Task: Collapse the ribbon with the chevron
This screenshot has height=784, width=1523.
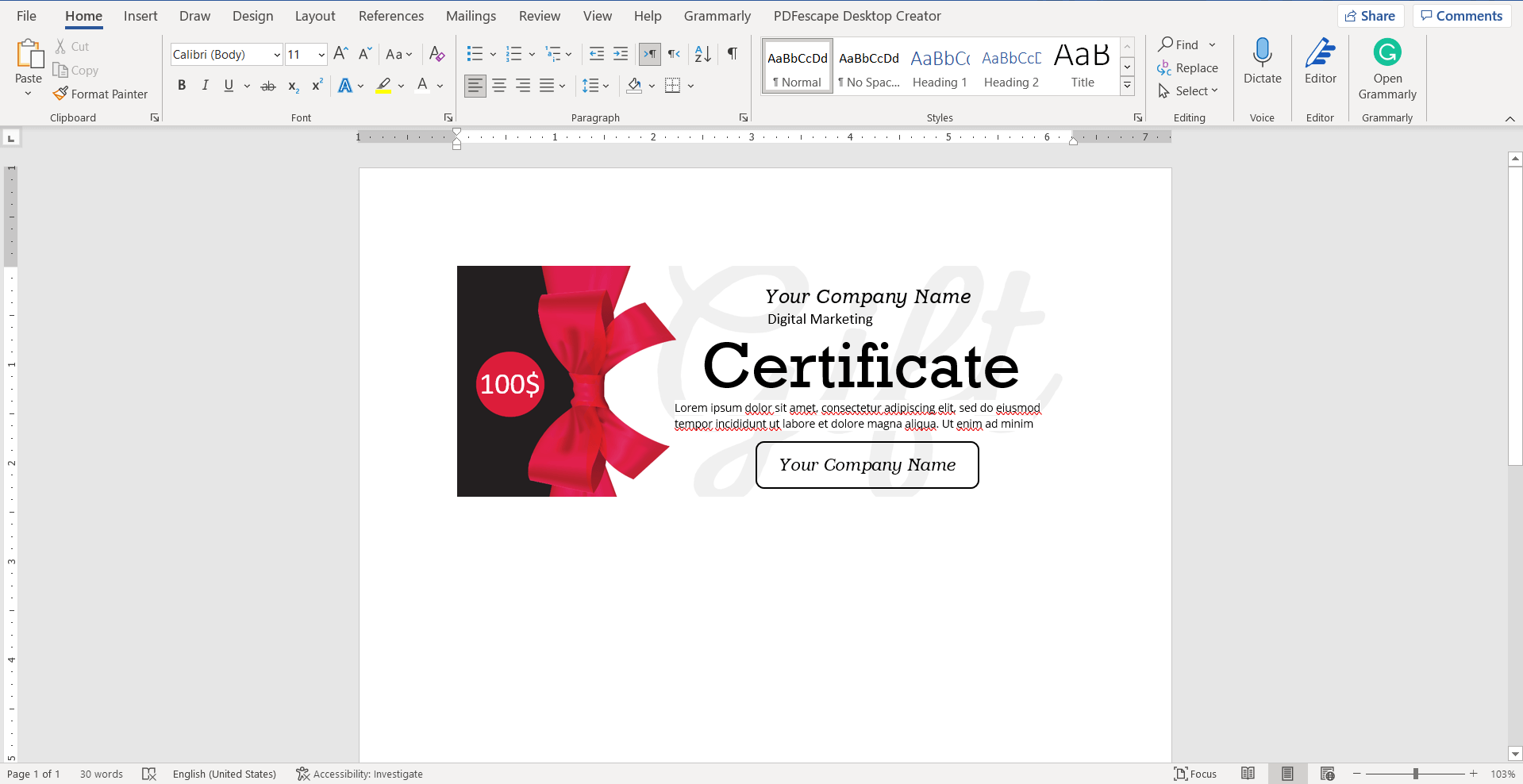Action: (1510, 118)
